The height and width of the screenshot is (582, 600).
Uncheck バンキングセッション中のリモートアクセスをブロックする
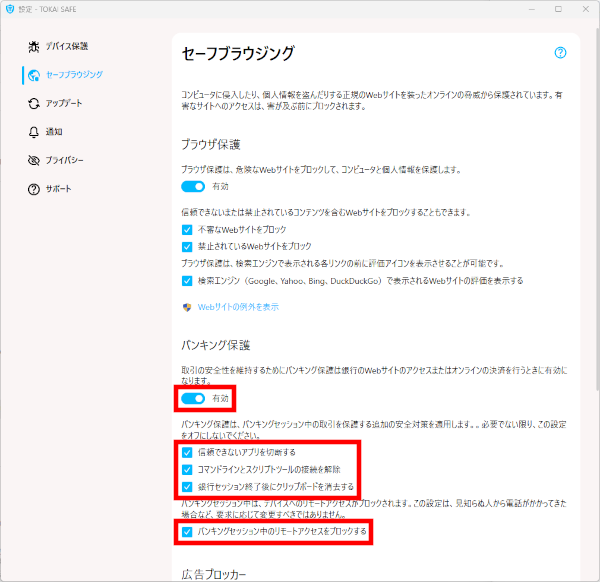(187, 531)
